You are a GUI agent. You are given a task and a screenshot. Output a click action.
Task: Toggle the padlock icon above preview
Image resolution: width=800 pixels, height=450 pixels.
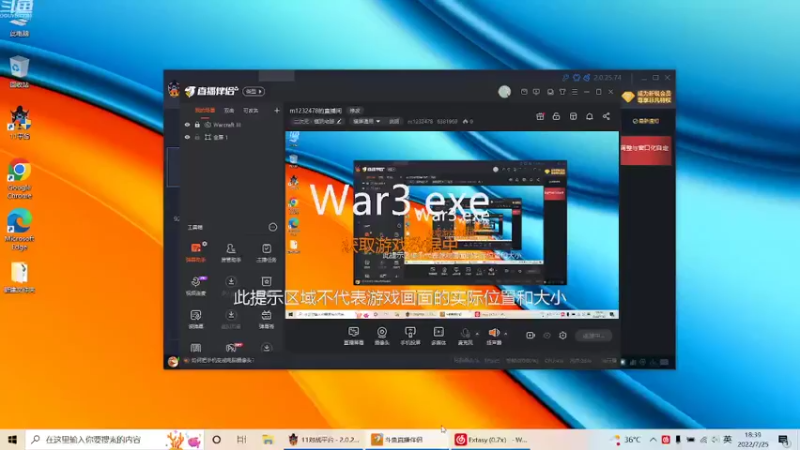(556, 116)
